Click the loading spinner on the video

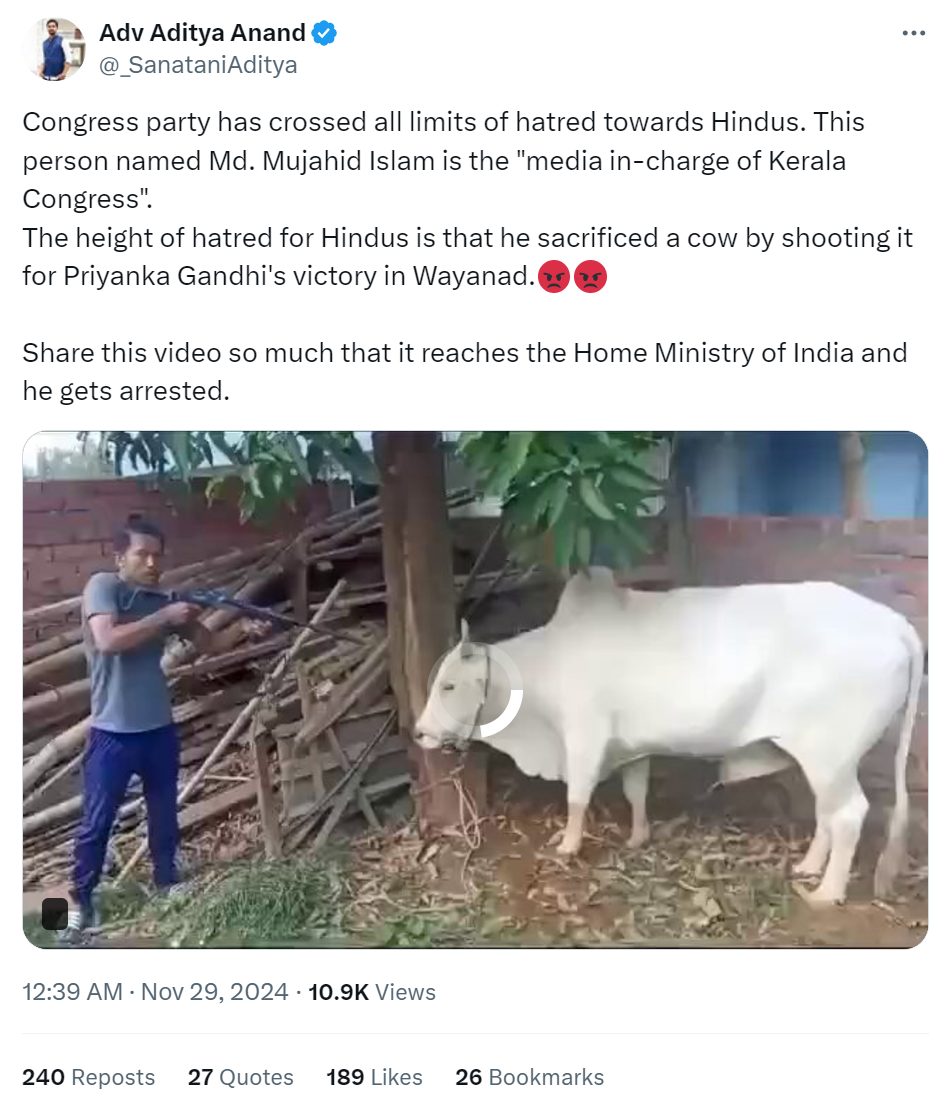(475, 691)
